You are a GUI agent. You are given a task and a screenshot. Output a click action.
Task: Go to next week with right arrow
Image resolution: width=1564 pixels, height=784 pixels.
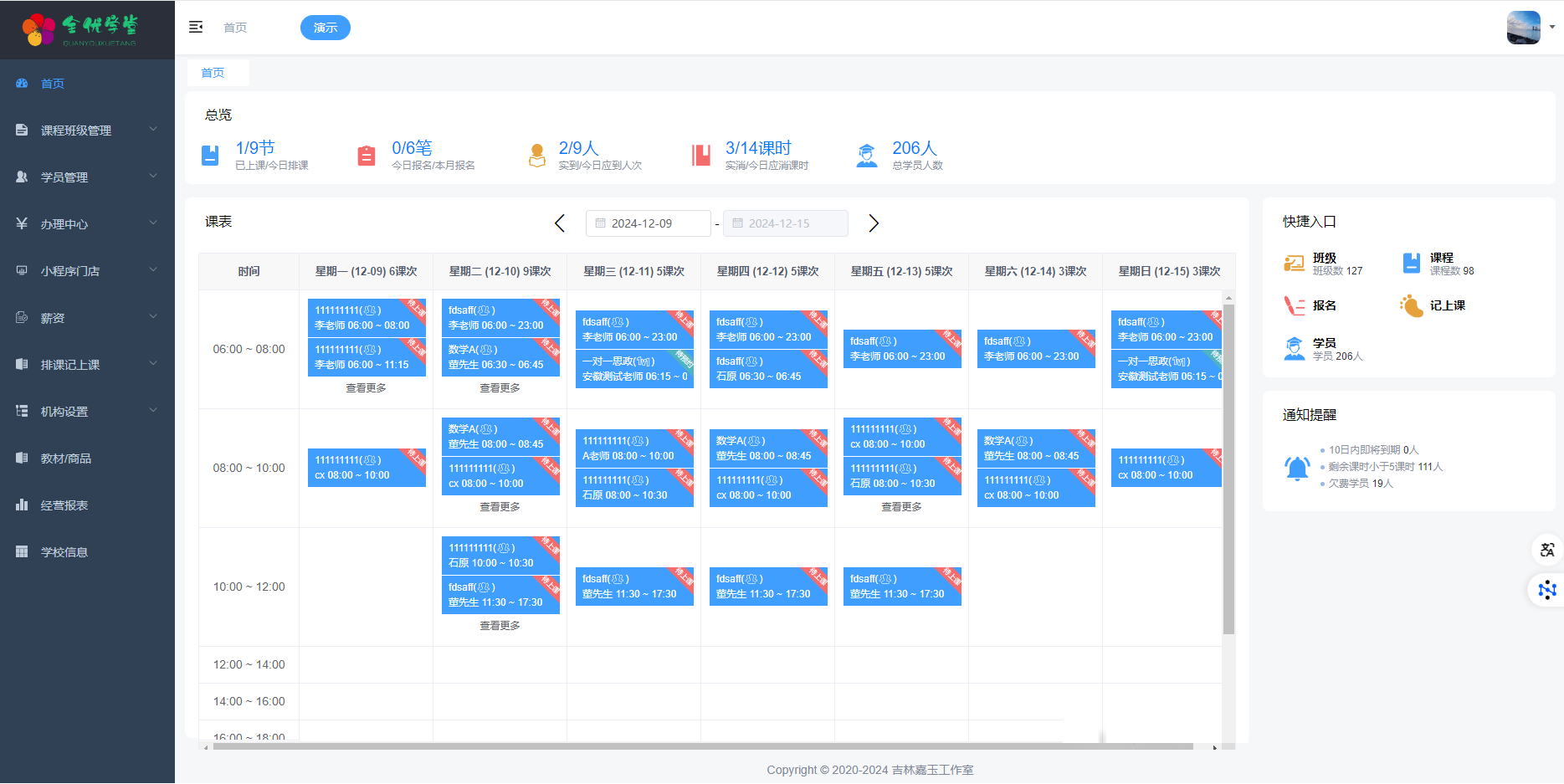874,223
